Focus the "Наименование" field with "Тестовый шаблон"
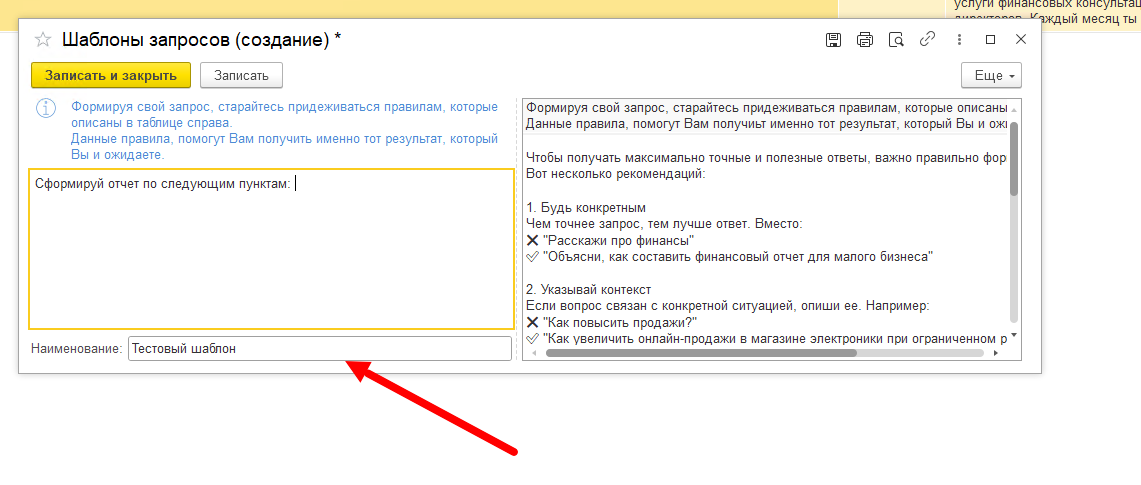1141x485 pixels. coord(319,348)
